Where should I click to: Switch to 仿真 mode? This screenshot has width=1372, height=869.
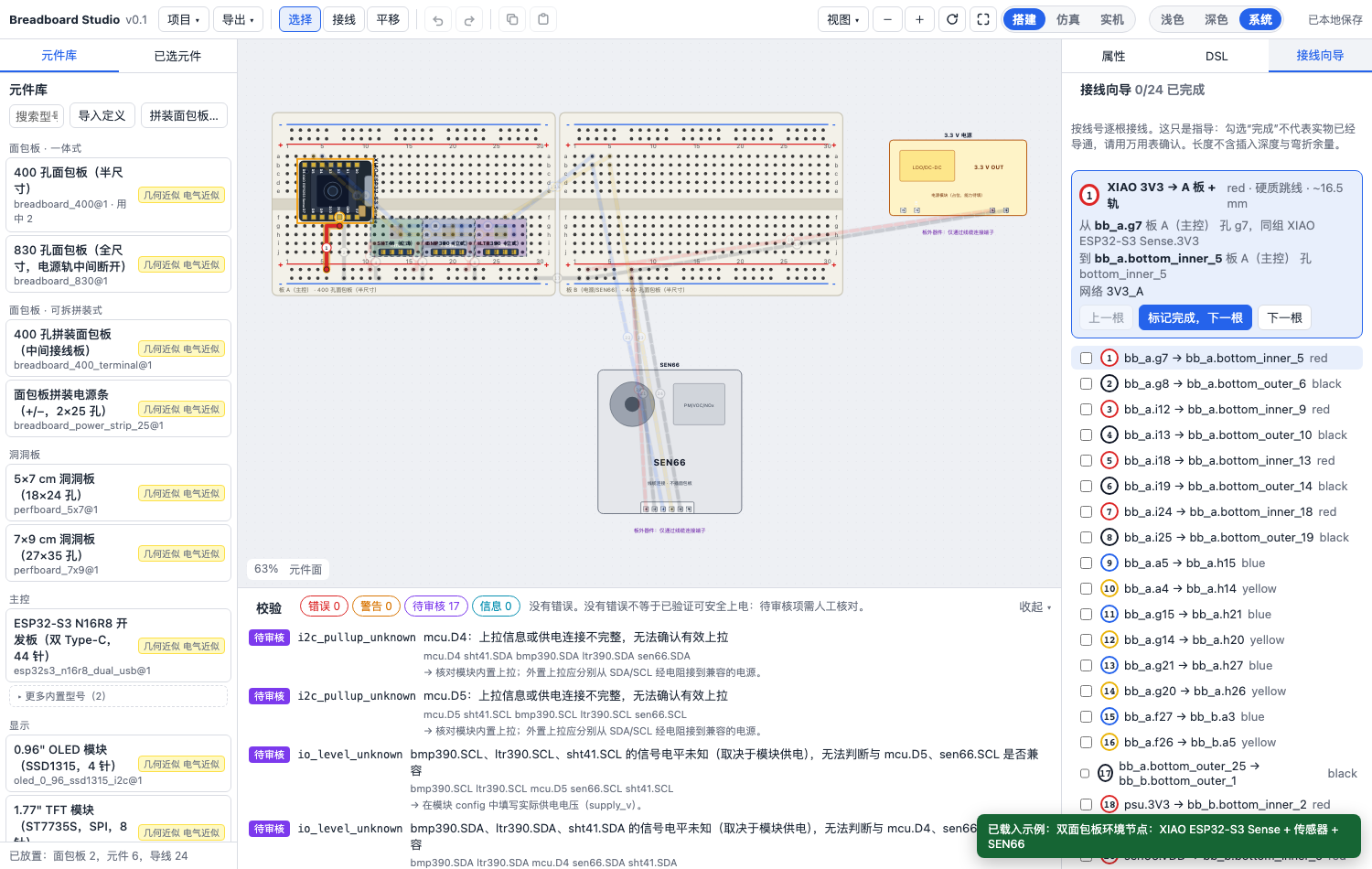(x=1068, y=19)
